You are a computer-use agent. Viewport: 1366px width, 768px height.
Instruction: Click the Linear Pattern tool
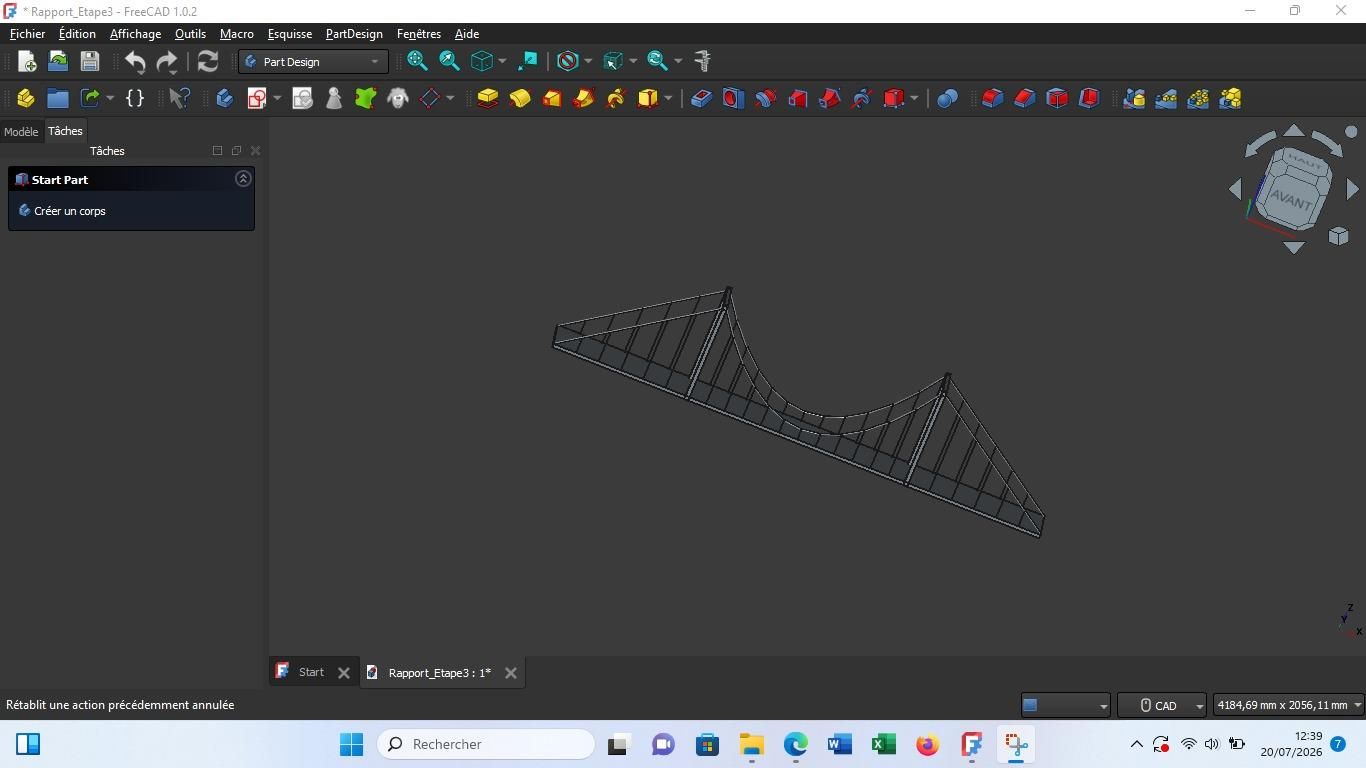(x=1166, y=98)
